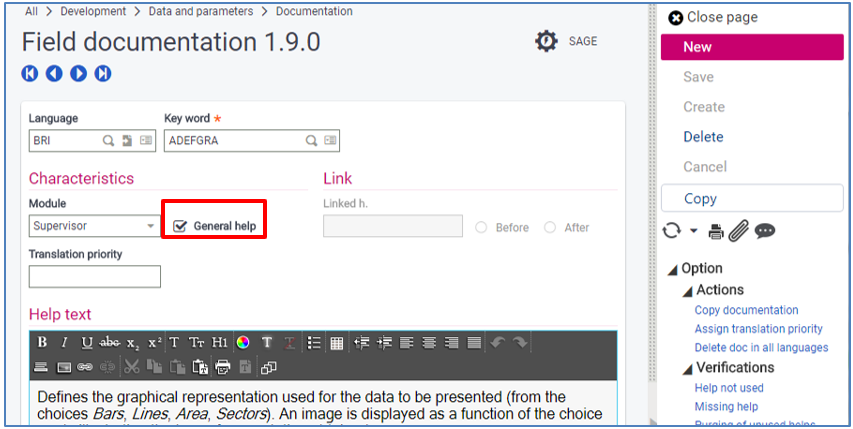Go to the first record
The width and height of the screenshot is (853, 429).
30,73
